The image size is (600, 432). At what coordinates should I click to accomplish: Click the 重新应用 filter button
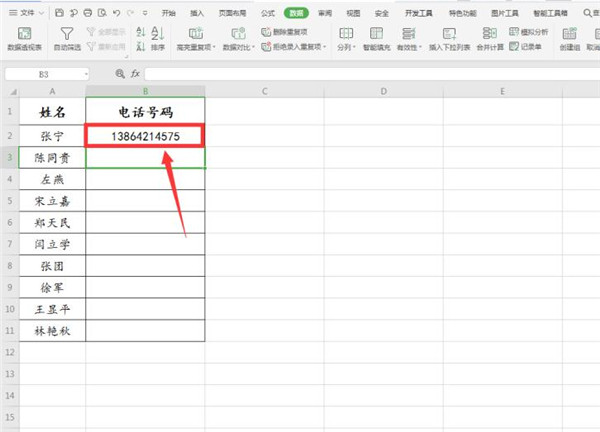106,47
